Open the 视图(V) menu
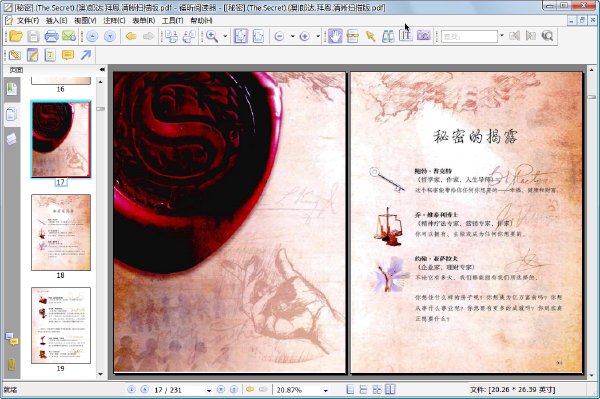Screen dimensions: 600x399 tap(85, 21)
